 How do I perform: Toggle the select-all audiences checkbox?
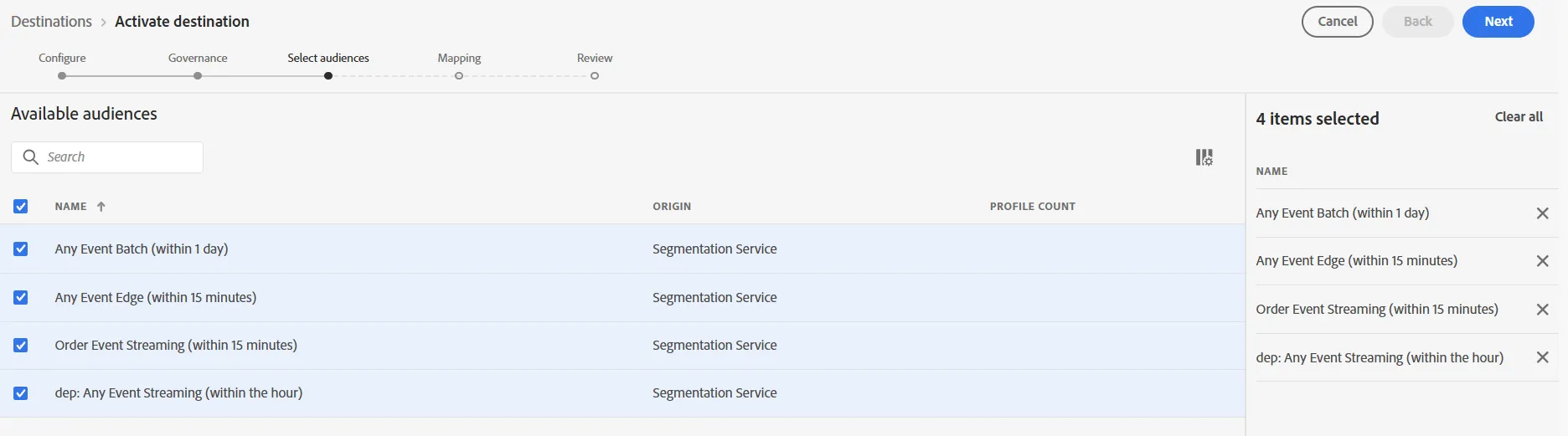[x=21, y=207]
